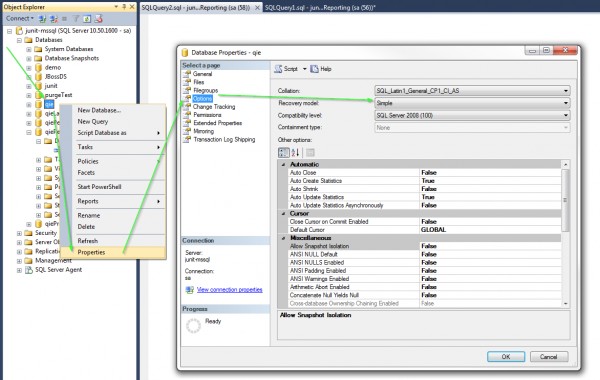
Task: Collapse the Cursor options group
Action: (284, 214)
